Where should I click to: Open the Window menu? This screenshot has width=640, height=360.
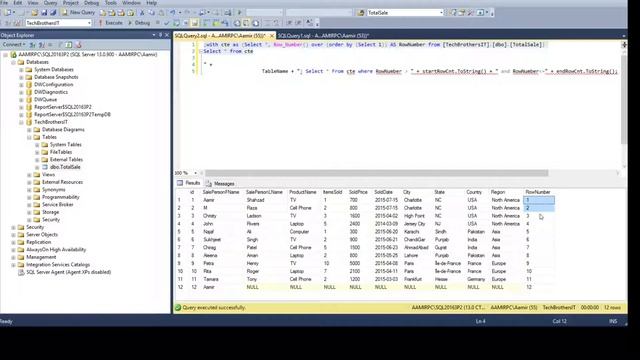click(131, 3)
